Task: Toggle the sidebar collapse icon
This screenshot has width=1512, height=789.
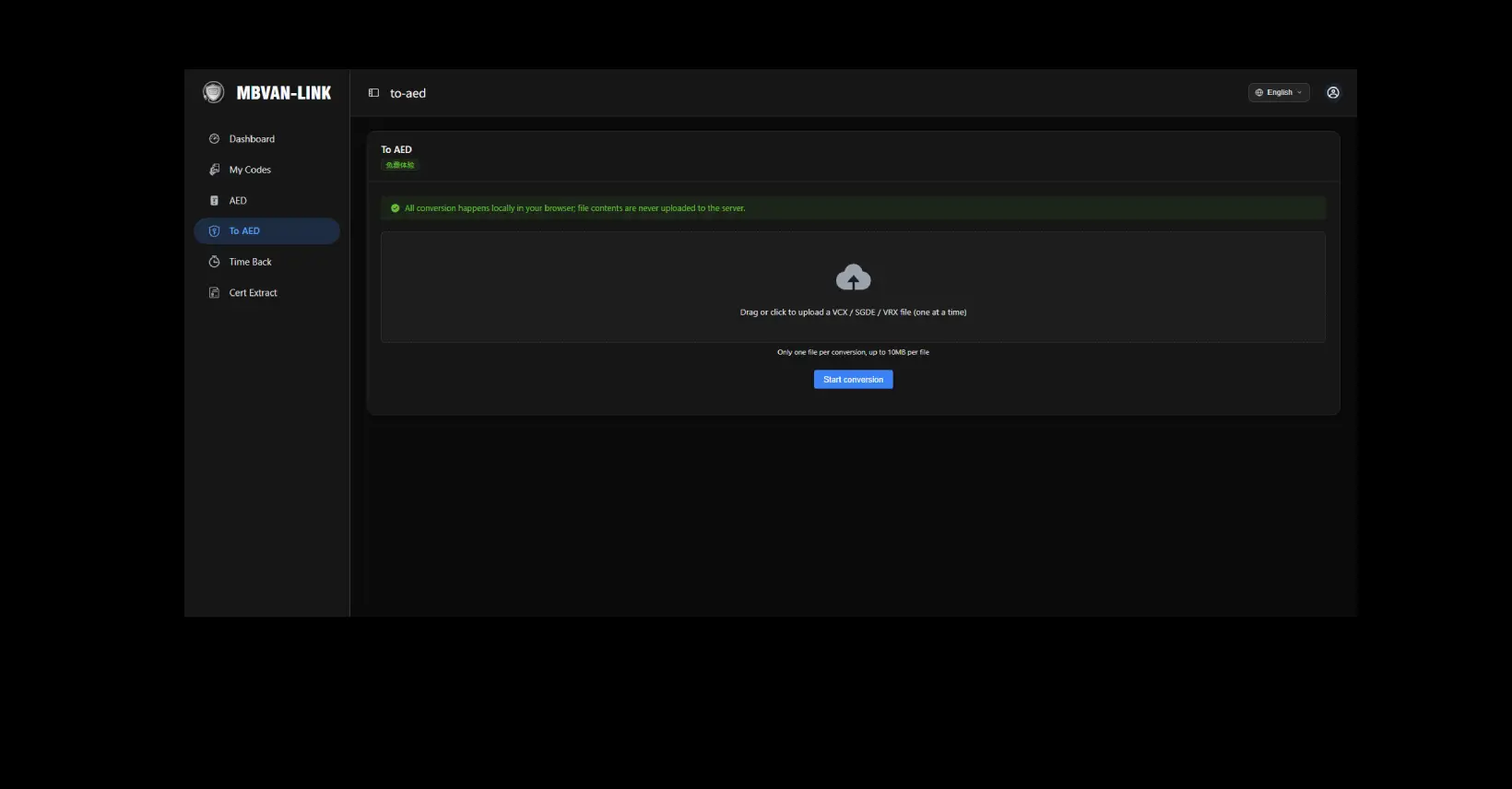Action: (373, 93)
